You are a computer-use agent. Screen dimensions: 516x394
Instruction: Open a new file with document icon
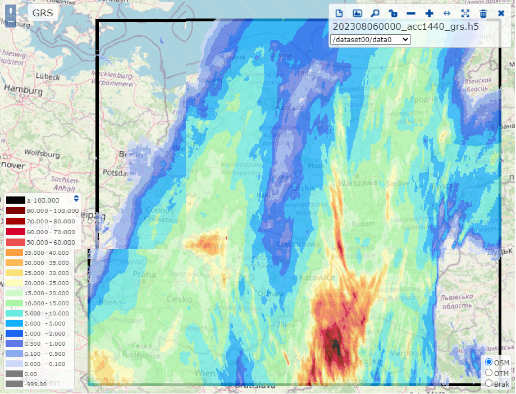click(x=339, y=13)
